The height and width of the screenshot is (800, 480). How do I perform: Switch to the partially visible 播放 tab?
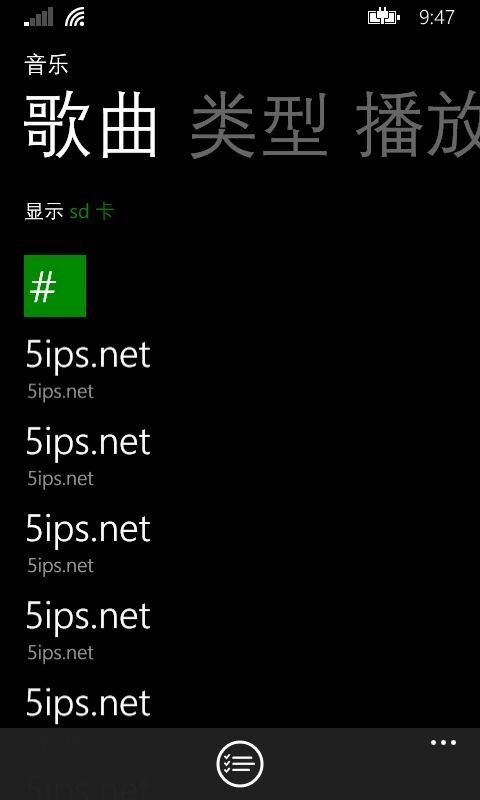point(418,126)
